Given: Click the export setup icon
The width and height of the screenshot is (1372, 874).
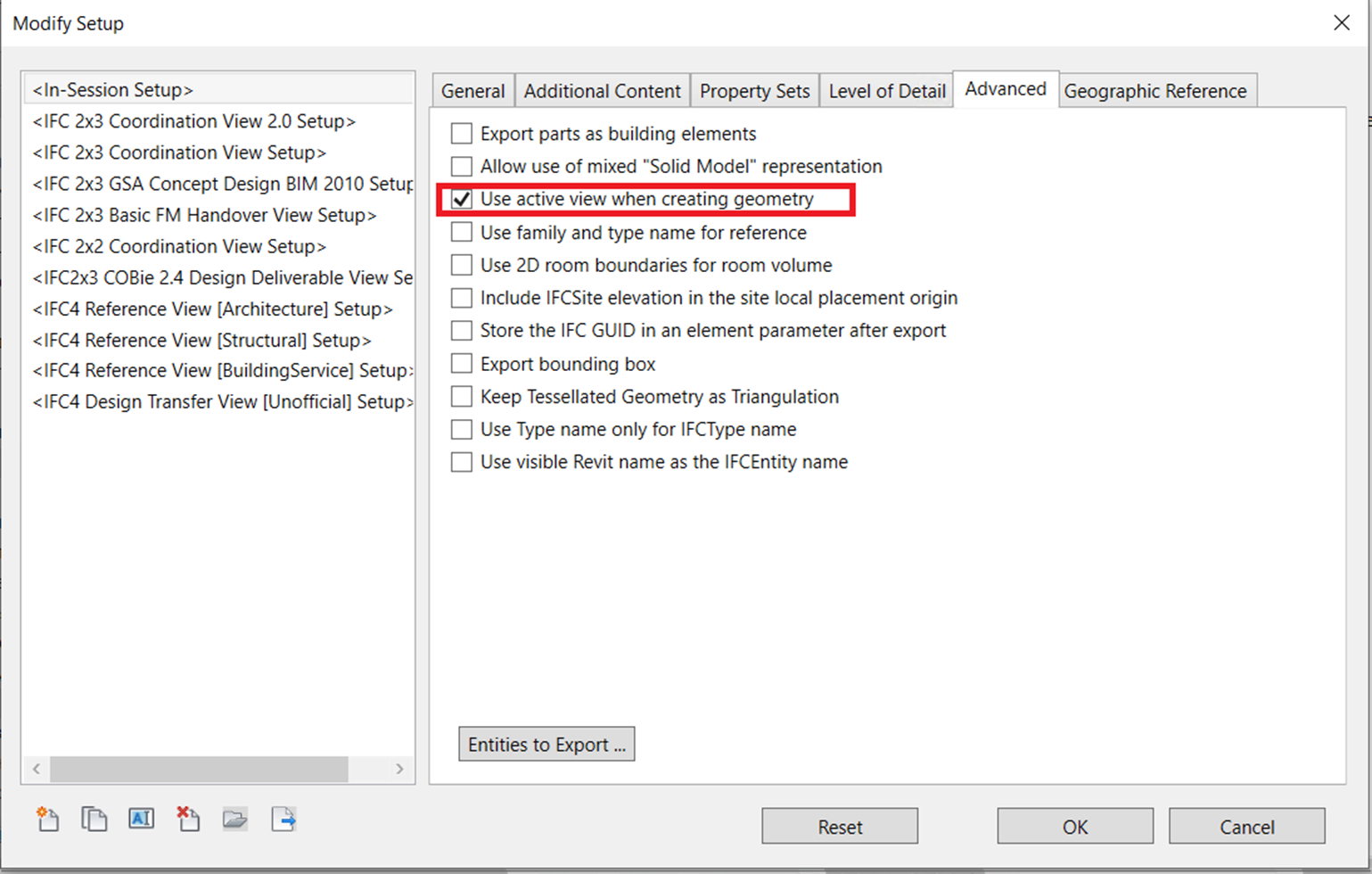Looking at the screenshot, I should [283, 819].
